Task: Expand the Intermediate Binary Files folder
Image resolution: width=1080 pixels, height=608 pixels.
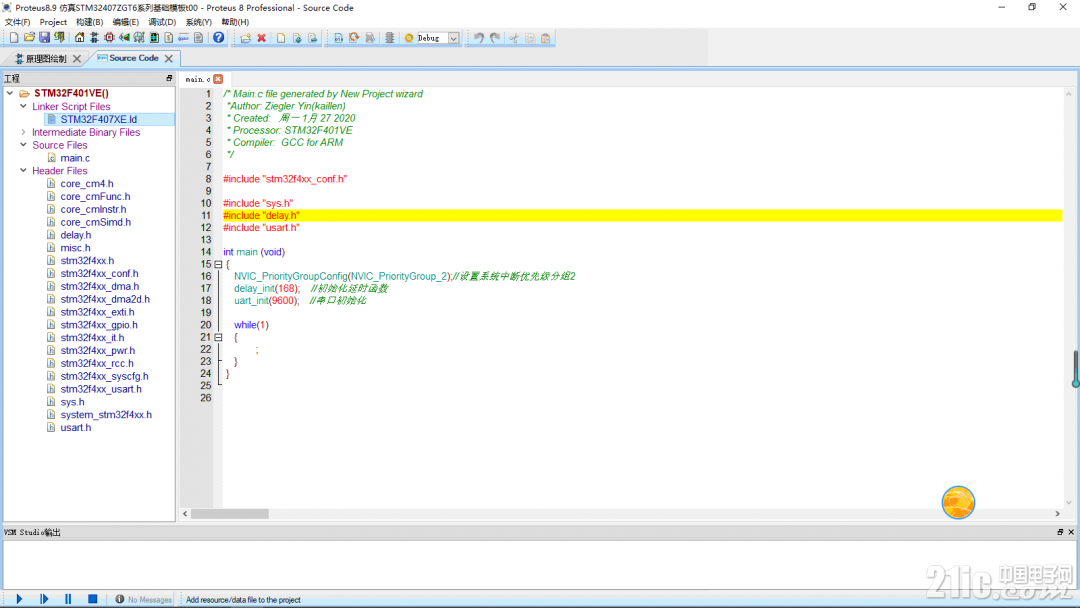Action: (23, 132)
